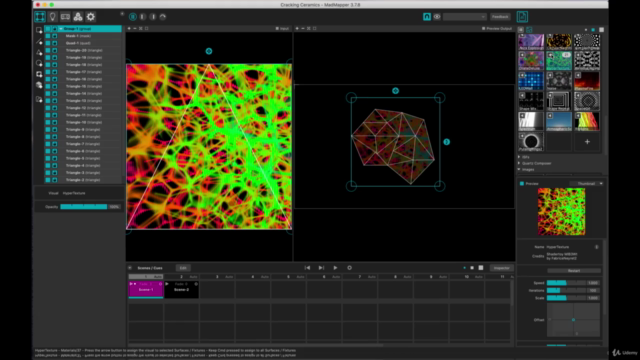Click the teal fullscreen output icon
The image size is (640, 360).
coord(427,17)
